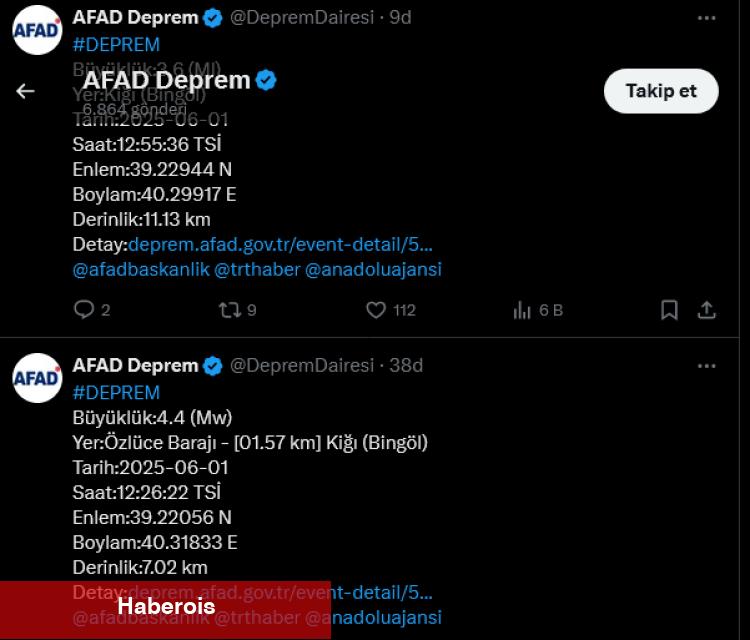Open the AFAD avatar on the second tweet
This screenshot has height=640, width=750.
coord(37,377)
